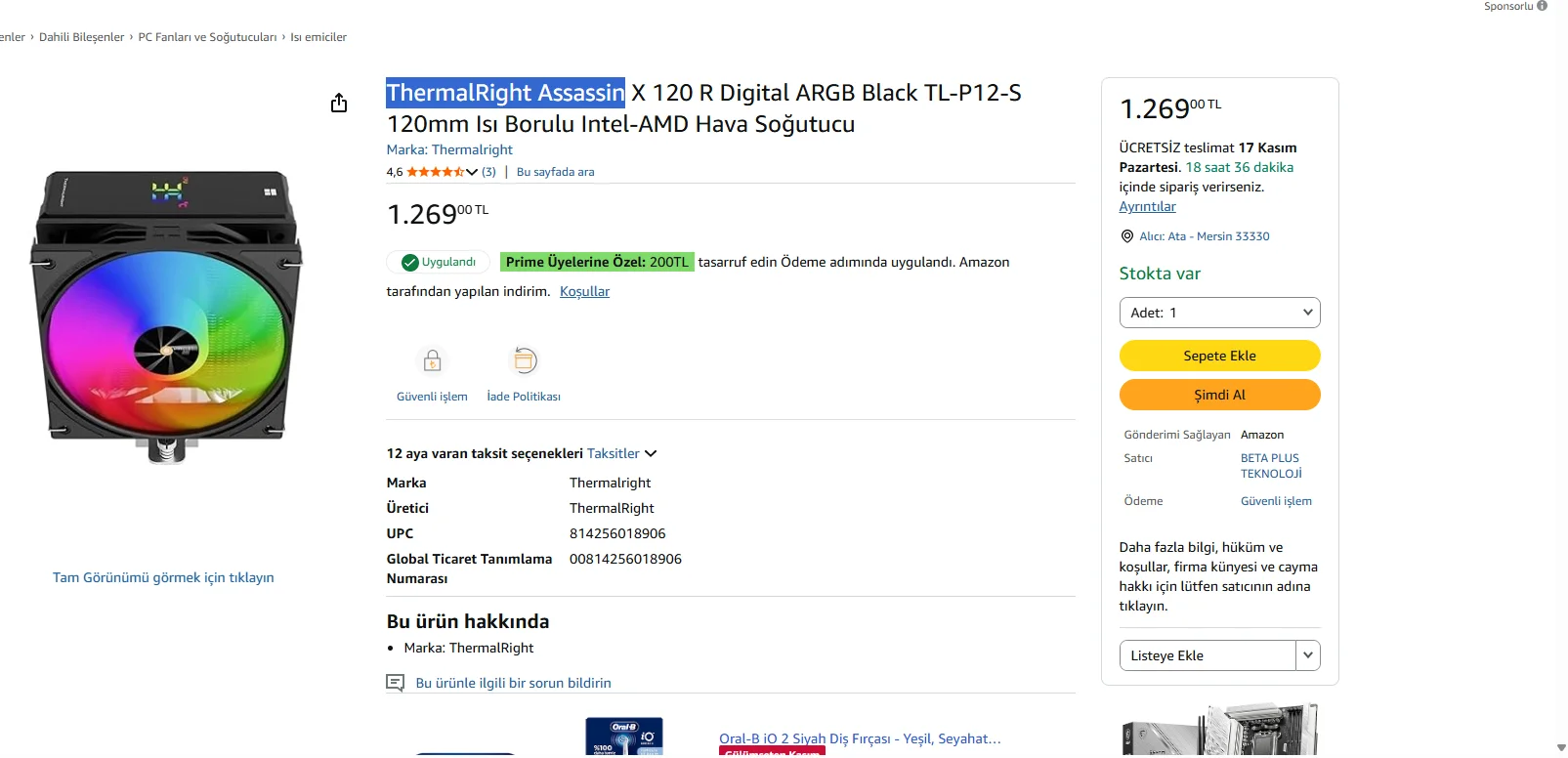Click the page scrollbar down arrow
The image size is (1568, 758).
[x=1559, y=748]
